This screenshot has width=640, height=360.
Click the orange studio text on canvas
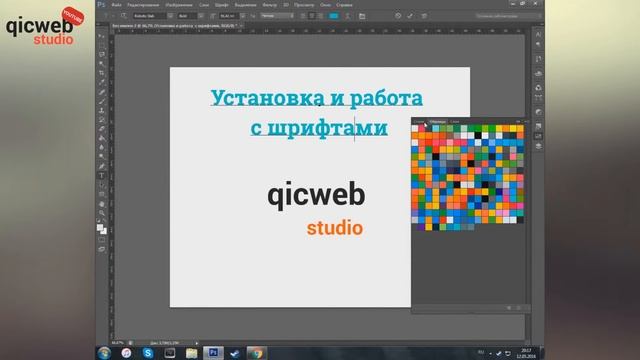pos(335,228)
